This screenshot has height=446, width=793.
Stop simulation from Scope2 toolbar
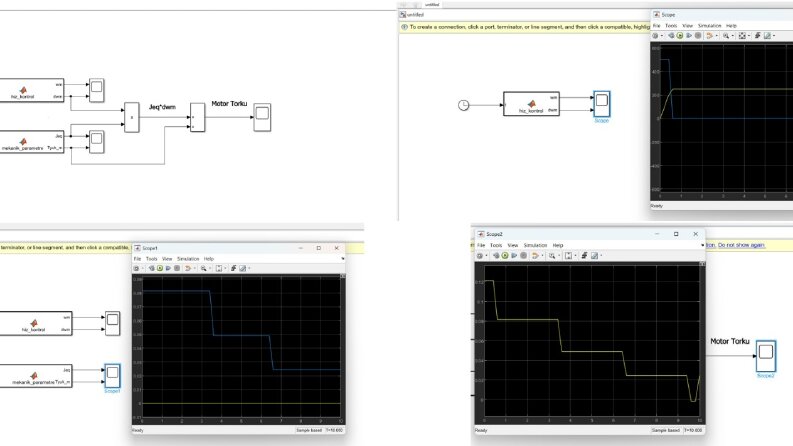point(523,255)
